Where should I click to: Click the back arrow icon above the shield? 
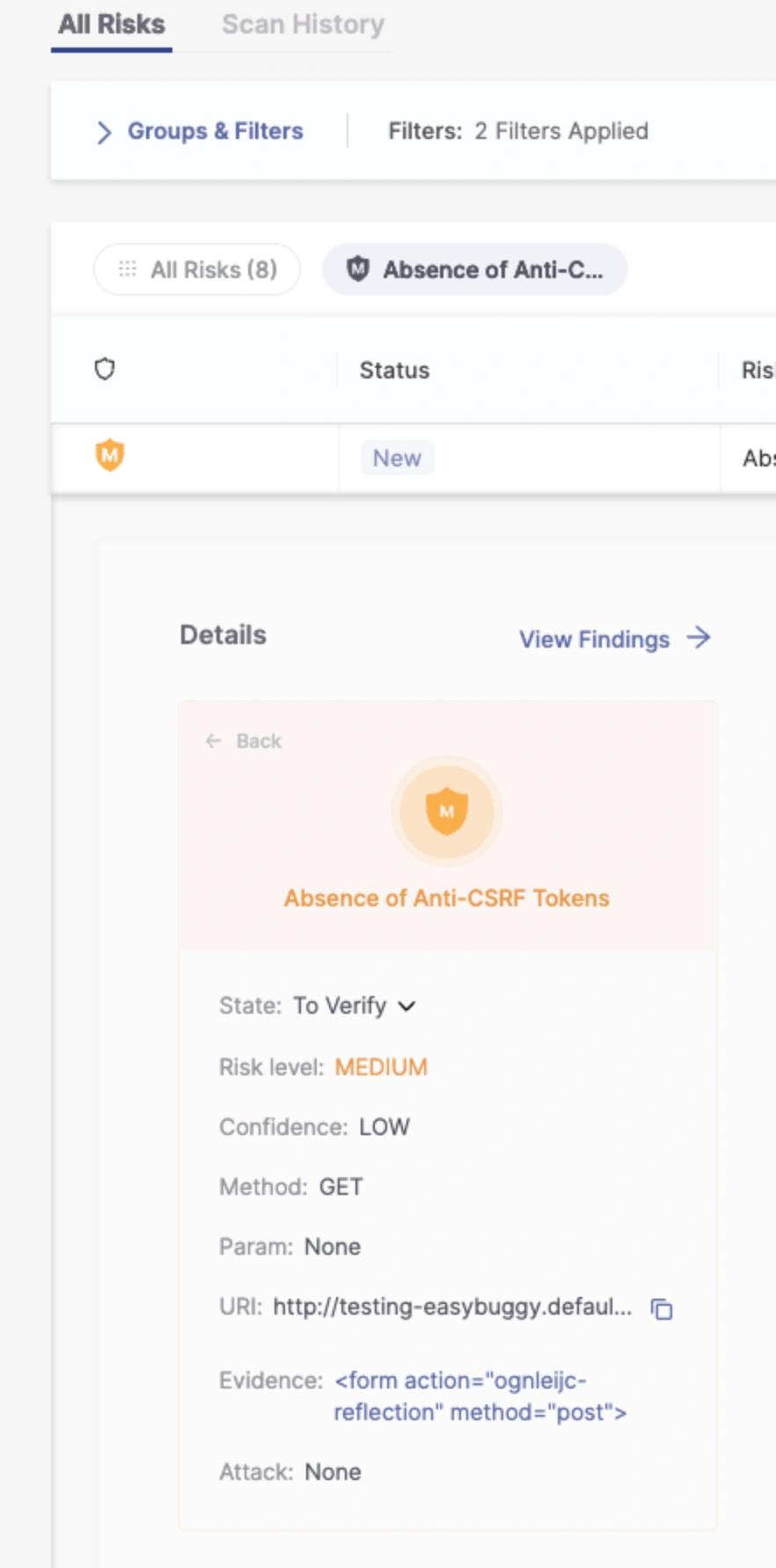[212, 740]
